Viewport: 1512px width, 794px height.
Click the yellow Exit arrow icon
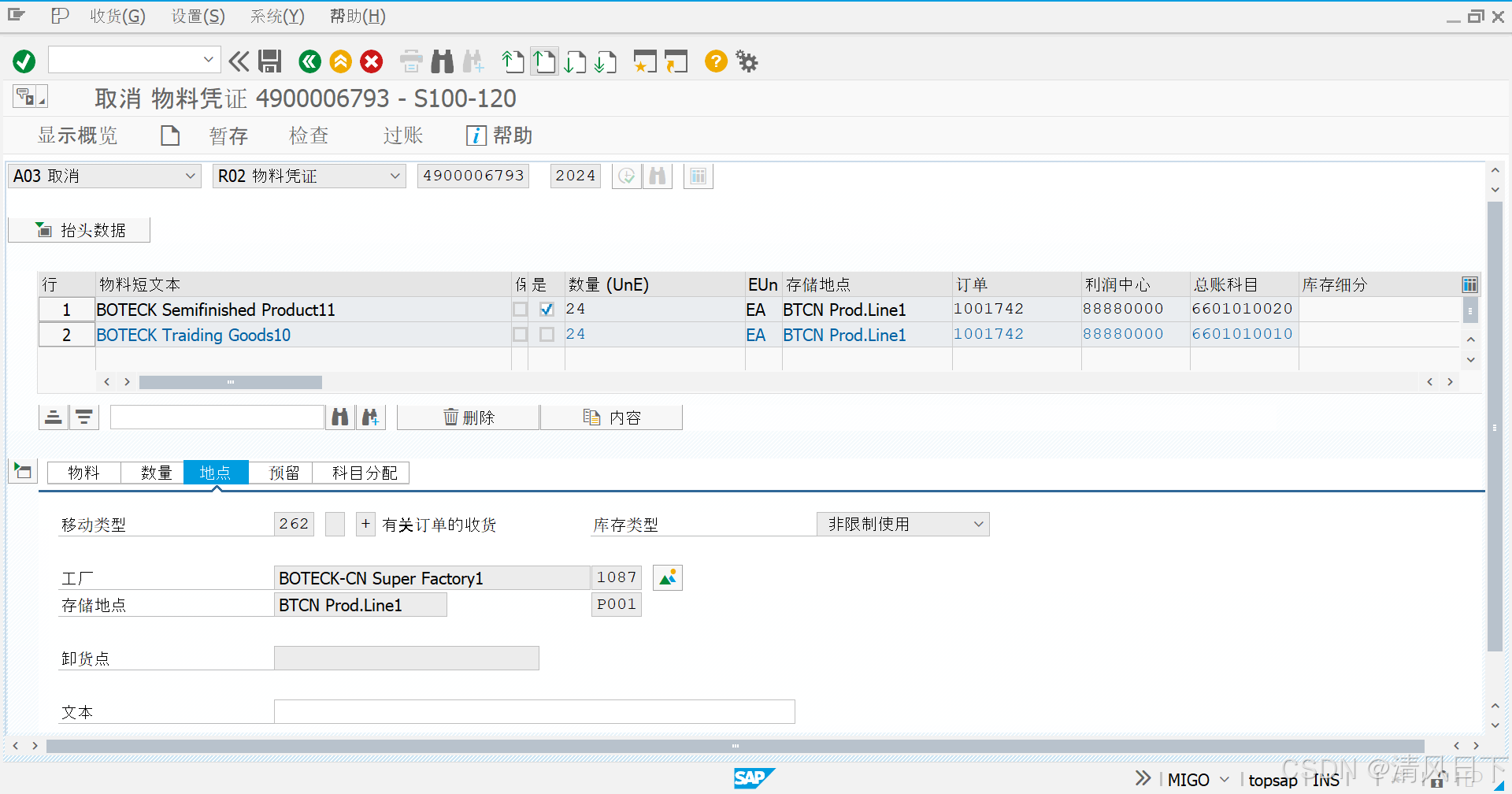(x=341, y=61)
